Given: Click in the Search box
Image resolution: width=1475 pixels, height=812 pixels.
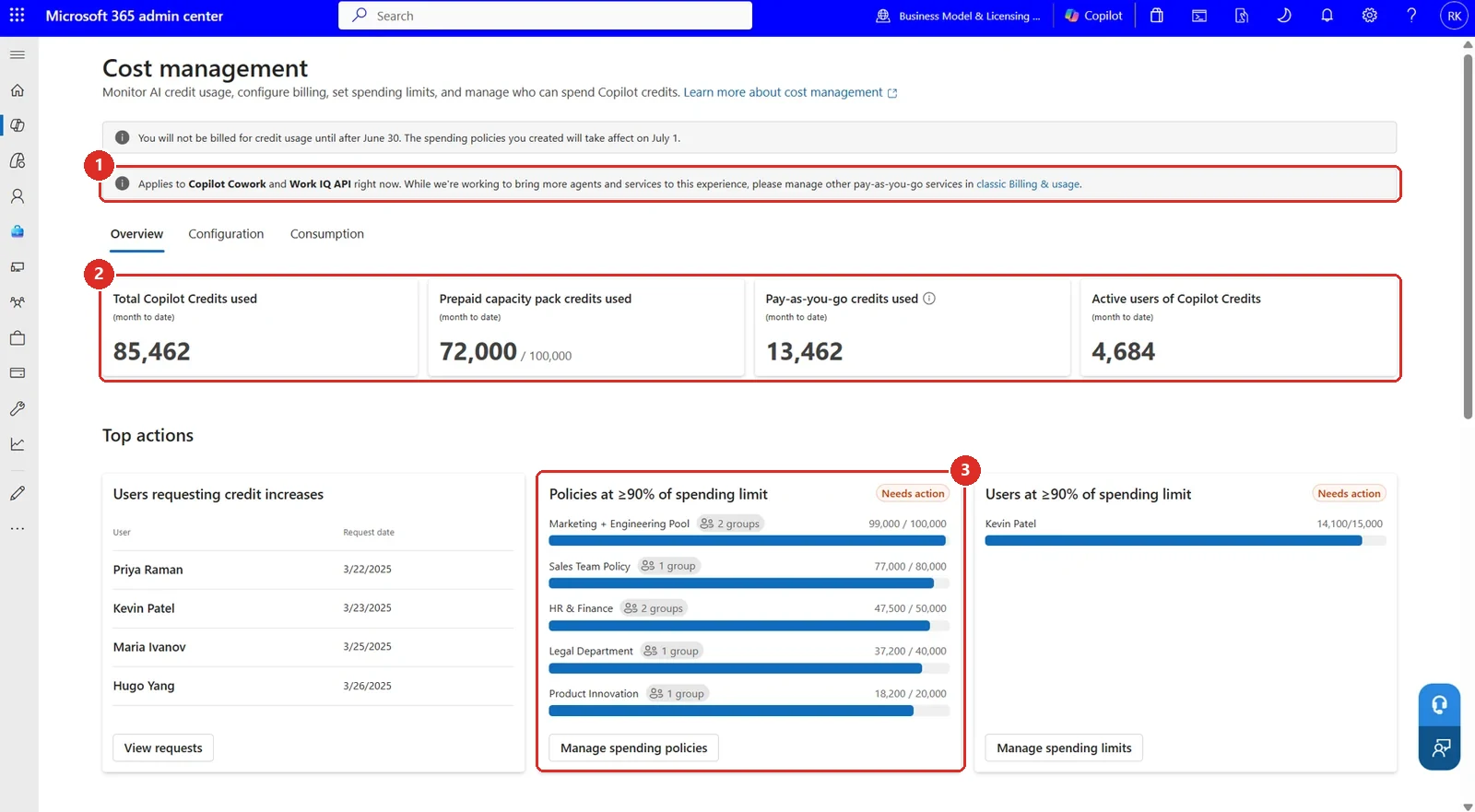Looking at the screenshot, I should [545, 16].
